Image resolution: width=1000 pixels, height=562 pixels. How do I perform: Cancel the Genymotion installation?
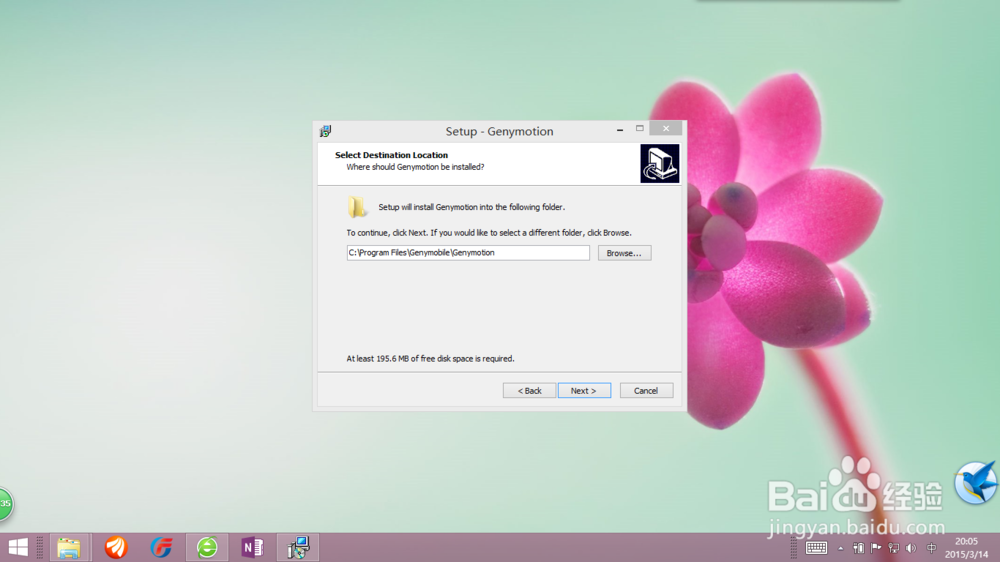click(x=646, y=390)
